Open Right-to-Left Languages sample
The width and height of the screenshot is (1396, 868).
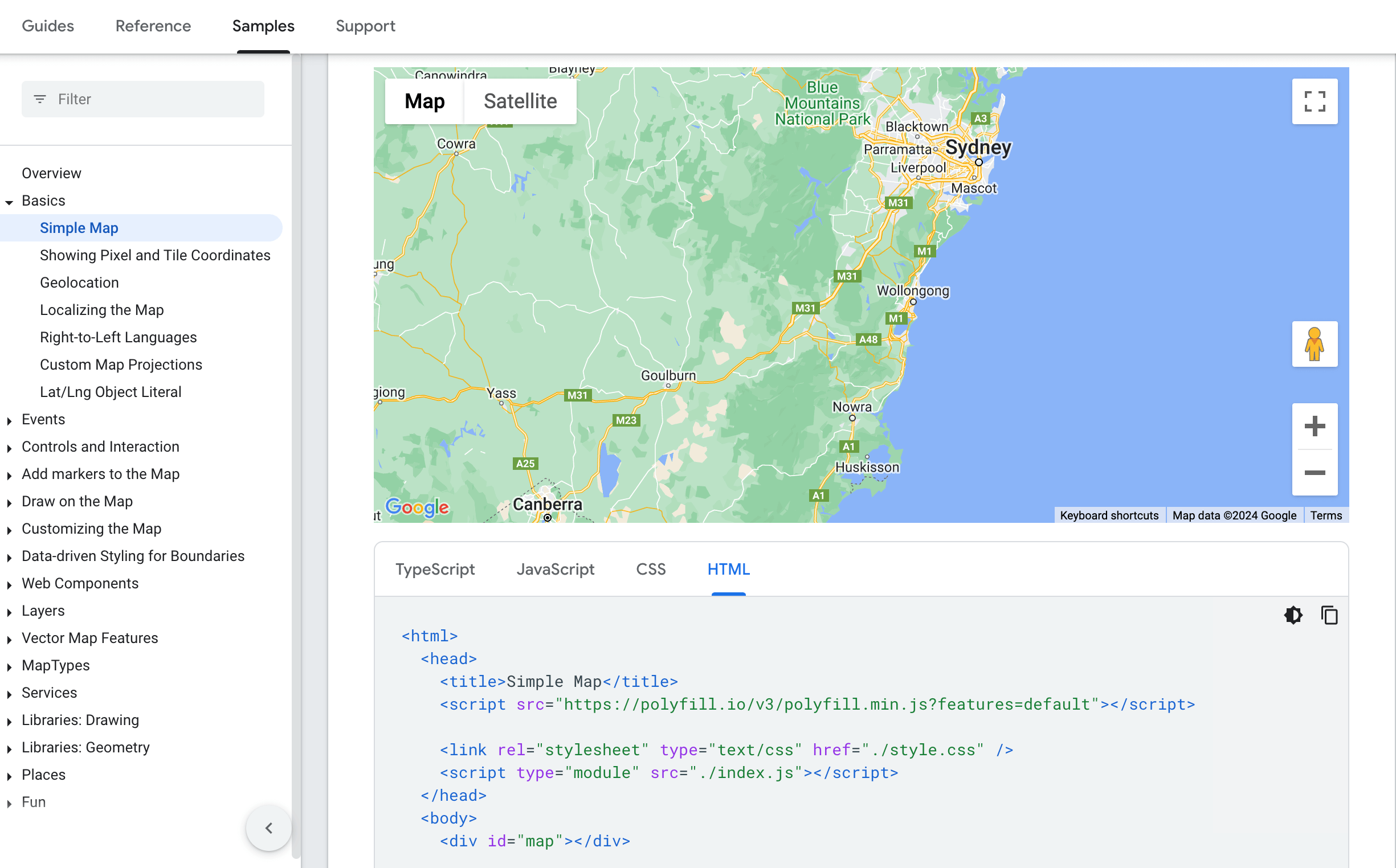[119, 337]
